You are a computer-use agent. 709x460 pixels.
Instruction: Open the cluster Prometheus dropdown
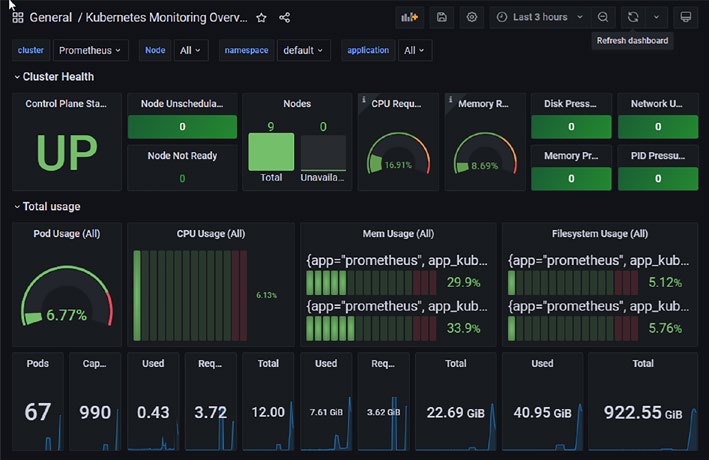pos(90,50)
